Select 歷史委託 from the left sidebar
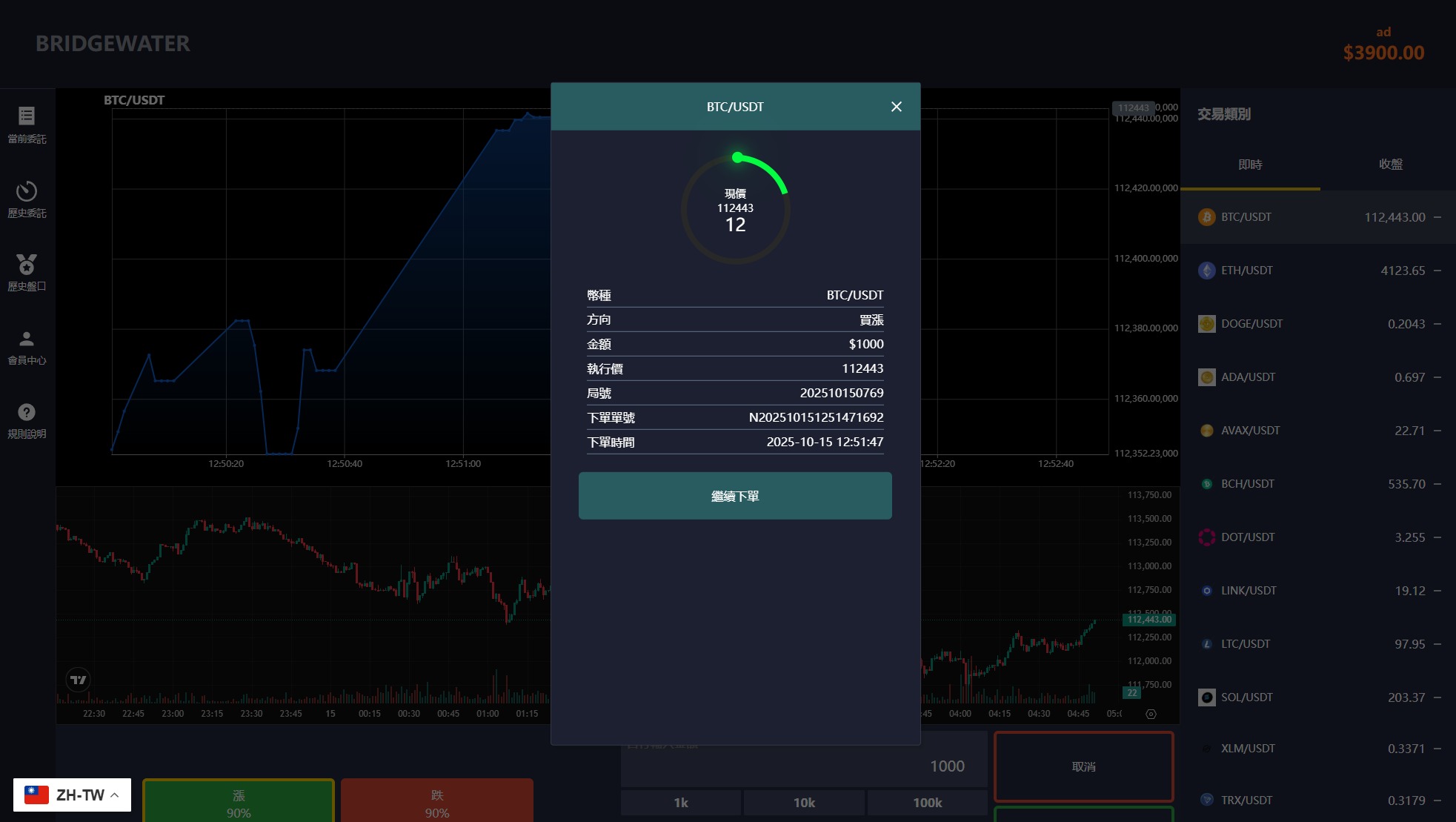Screen dimensions: 1456x822 point(27,199)
